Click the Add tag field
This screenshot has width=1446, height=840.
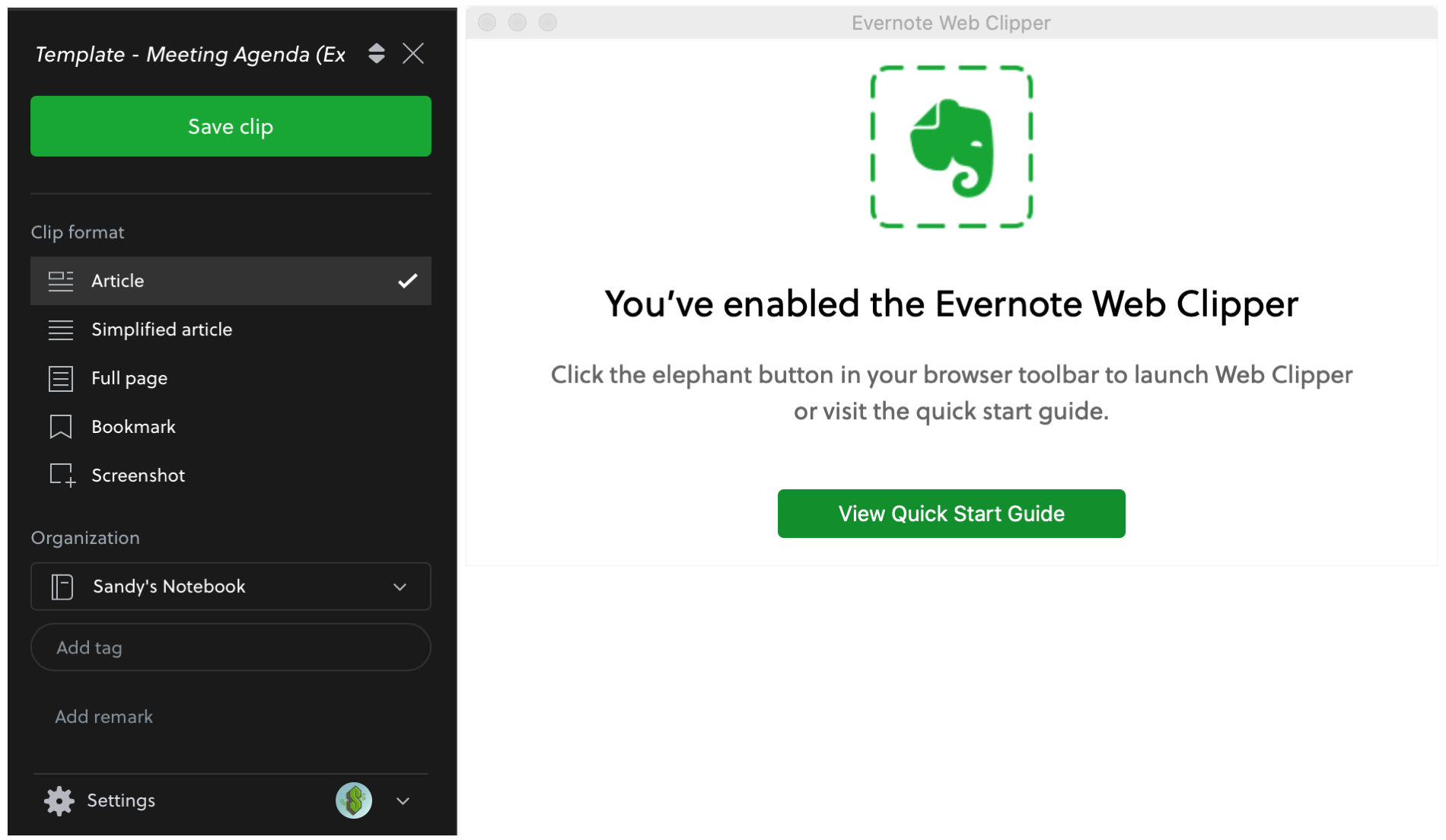point(231,647)
